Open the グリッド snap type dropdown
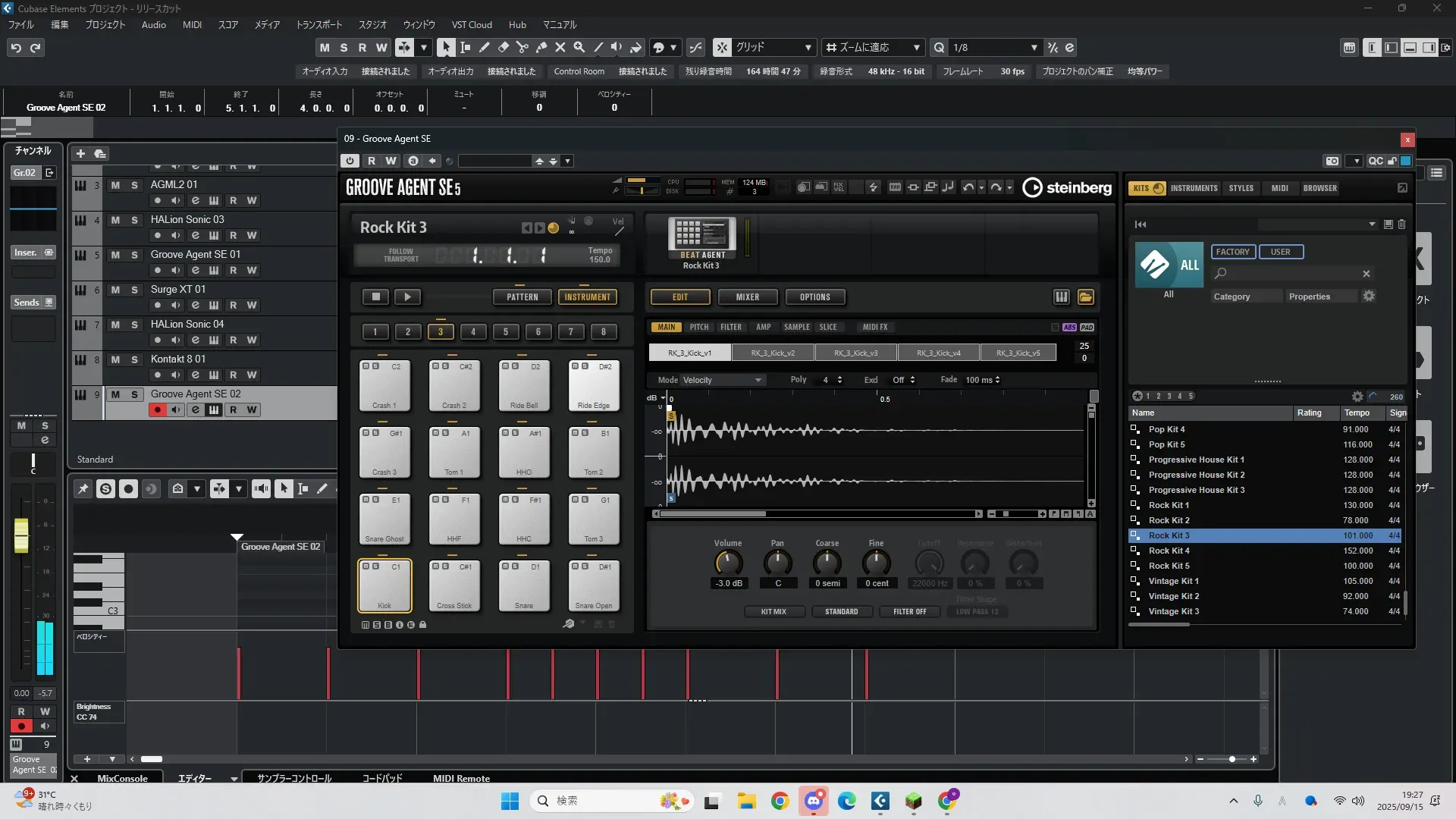Viewport: 1456px width, 819px height. 808,47
